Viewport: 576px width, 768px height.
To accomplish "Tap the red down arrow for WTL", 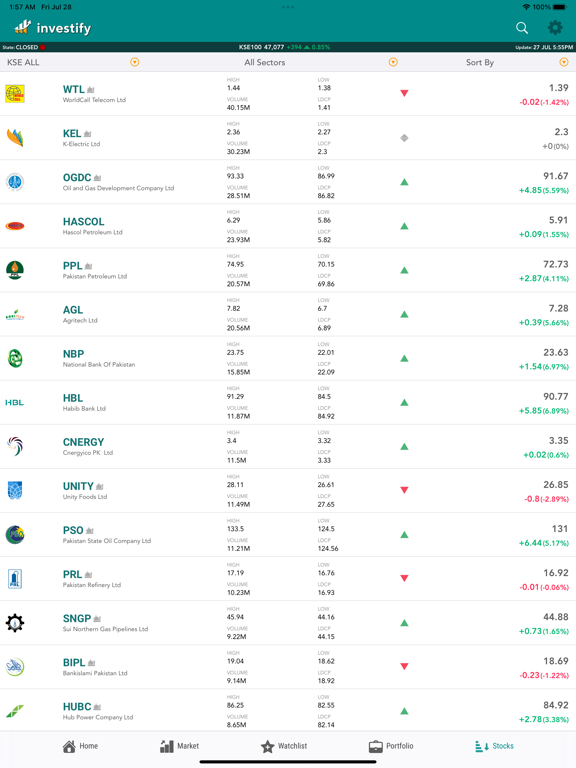I will click(x=404, y=93).
